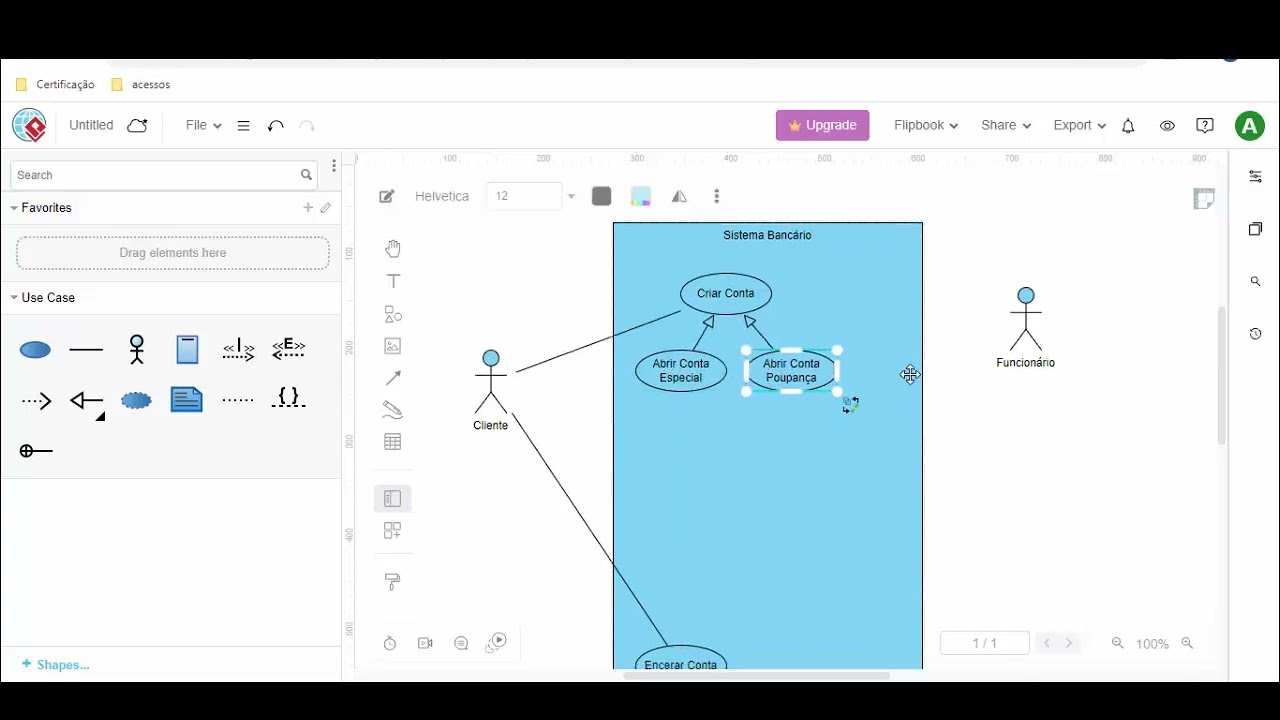Click the Upgrade button

[823, 125]
